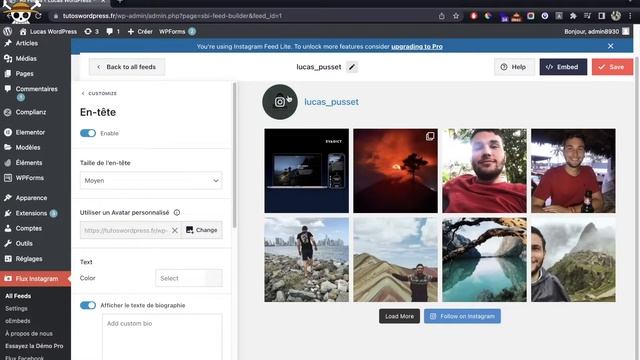Select Flux Instagram in the sidebar
The height and width of the screenshot is (360, 640).
click(x=37, y=279)
